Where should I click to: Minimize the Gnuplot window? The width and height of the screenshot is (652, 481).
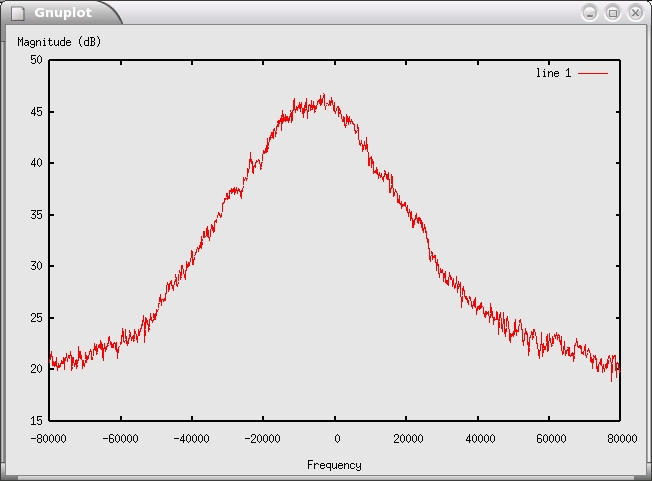point(590,12)
